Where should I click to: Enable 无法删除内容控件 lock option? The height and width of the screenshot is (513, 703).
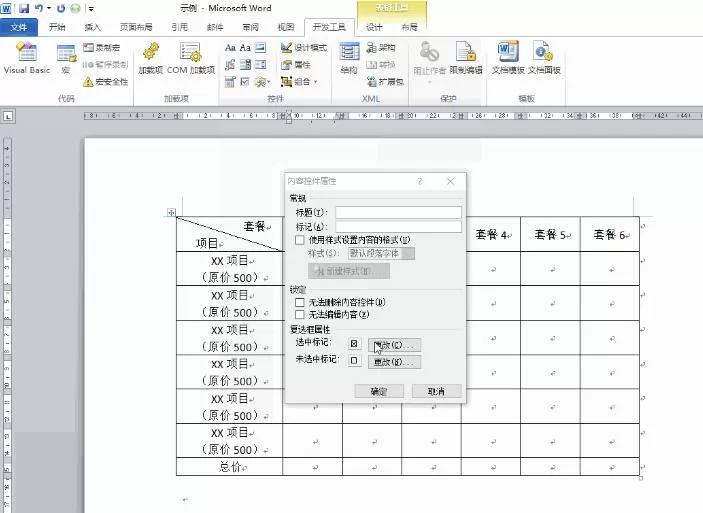pyautogui.click(x=299, y=302)
